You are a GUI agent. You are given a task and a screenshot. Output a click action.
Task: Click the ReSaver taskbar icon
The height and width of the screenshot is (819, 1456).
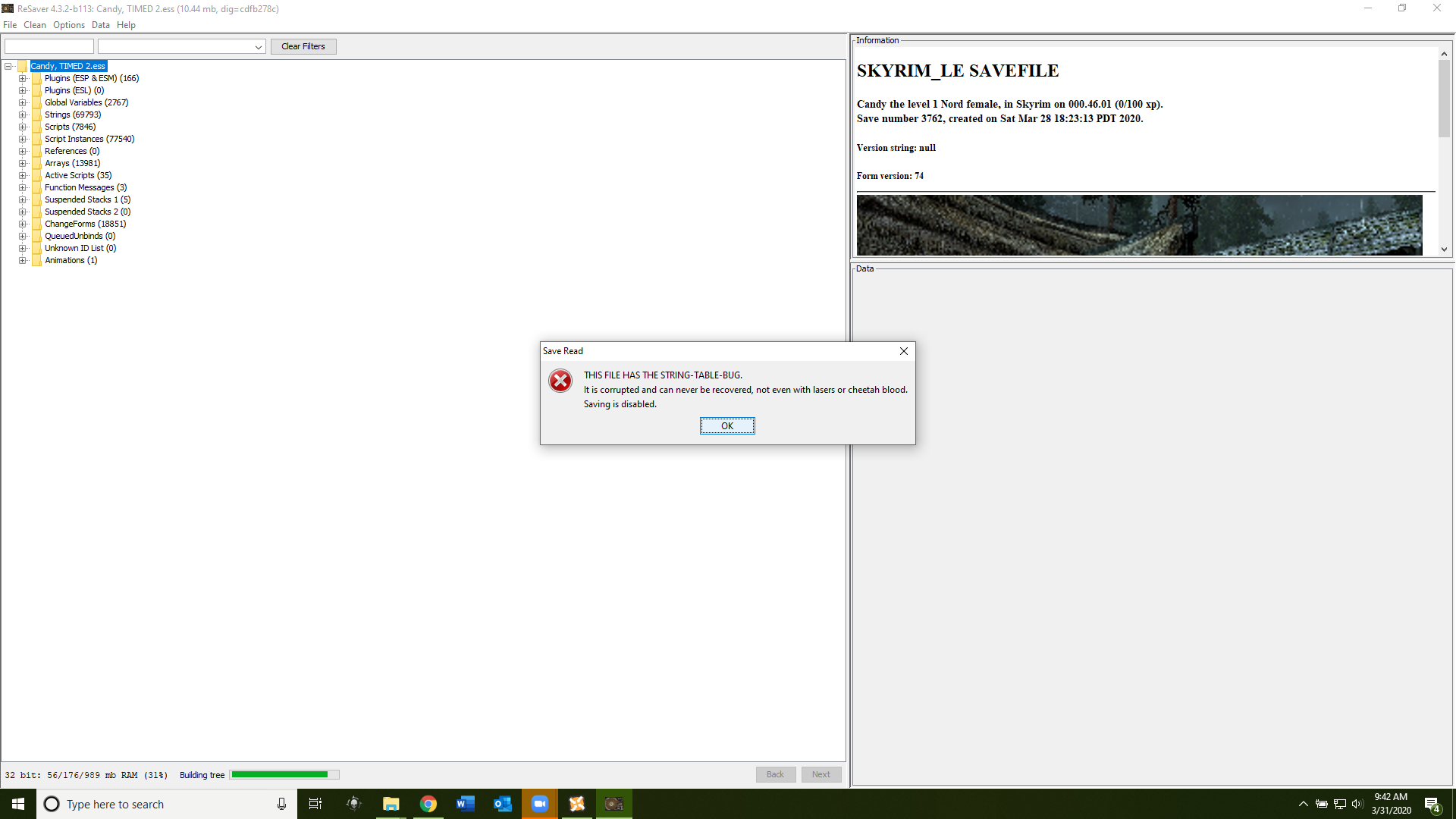tap(613, 804)
